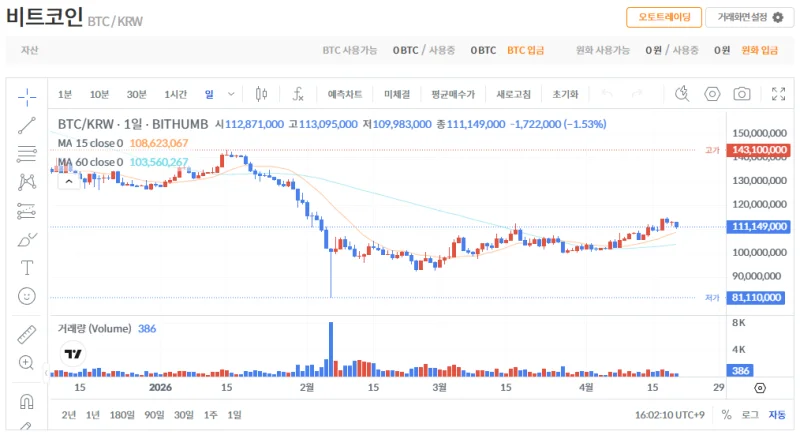Viewport: 800px width, 435px height.
Task: Set the 30일 date range
Action: point(184,415)
